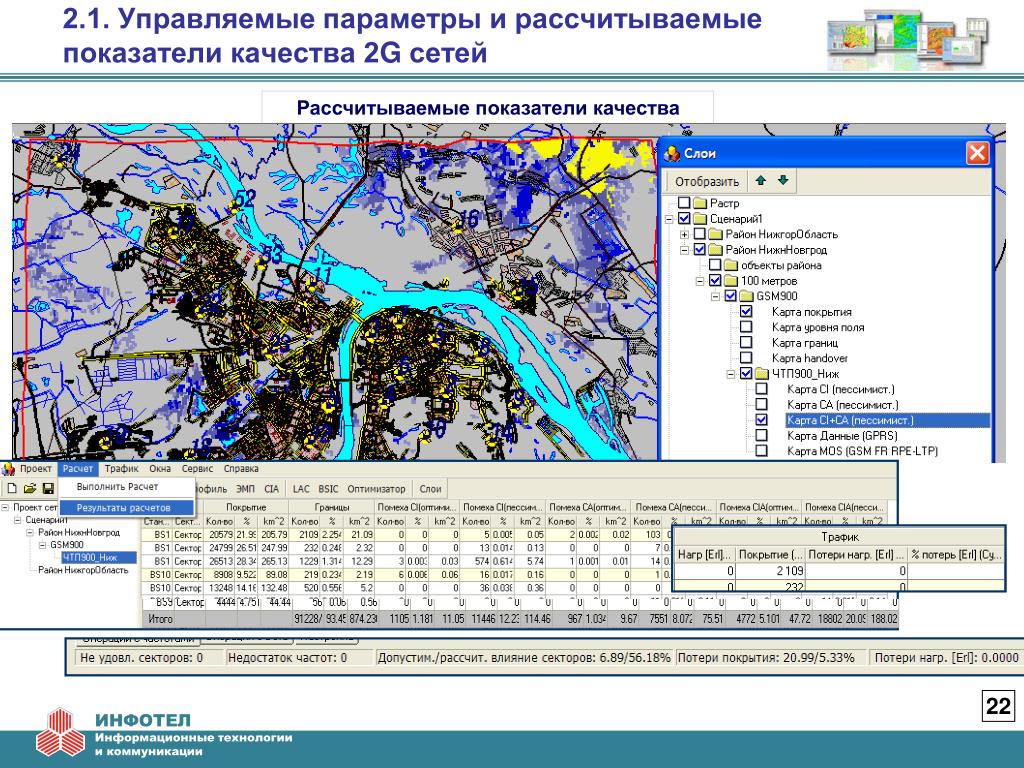Collapse the Сценарий1 node in Слои
The image size is (1024, 768).
click(x=669, y=219)
